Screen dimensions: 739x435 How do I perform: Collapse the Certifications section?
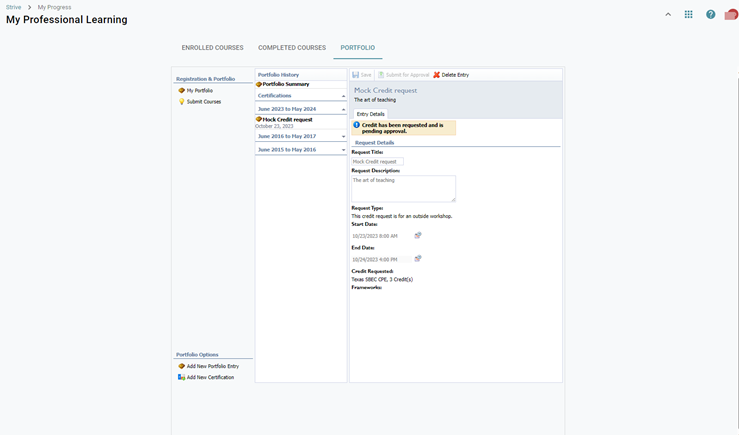pyautogui.click(x=343, y=96)
